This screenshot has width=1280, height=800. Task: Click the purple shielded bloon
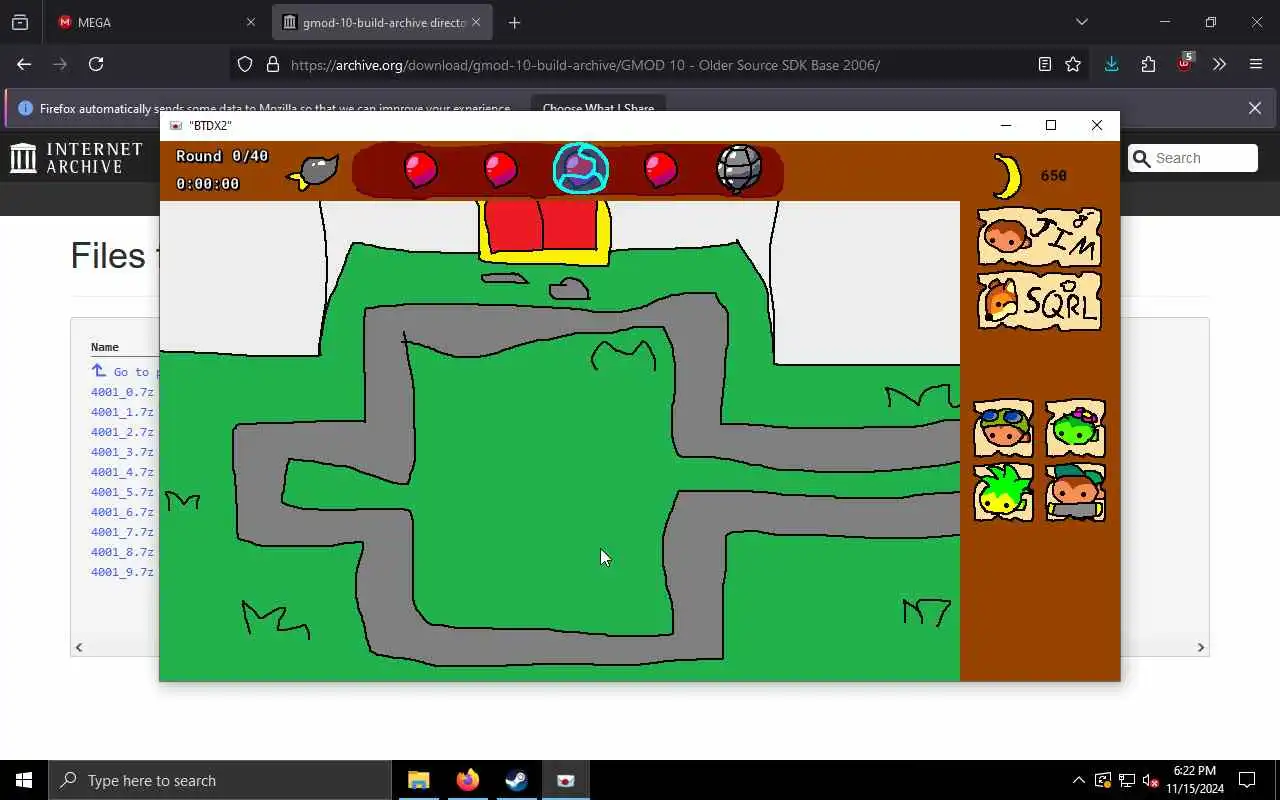pyautogui.click(x=581, y=168)
